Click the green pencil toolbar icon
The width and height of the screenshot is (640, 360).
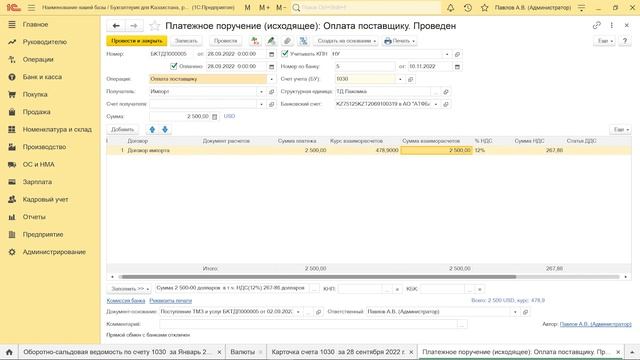click(x=271, y=41)
